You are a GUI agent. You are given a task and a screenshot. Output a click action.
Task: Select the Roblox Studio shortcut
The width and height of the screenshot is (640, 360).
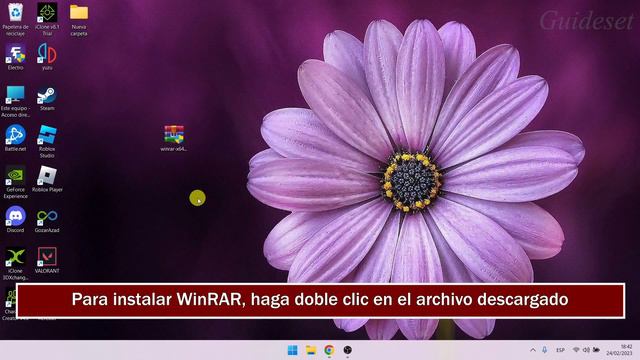47,142
